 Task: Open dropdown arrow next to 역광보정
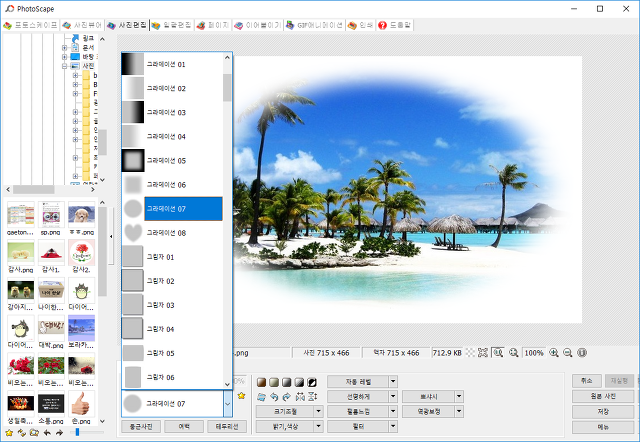(x=459, y=411)
